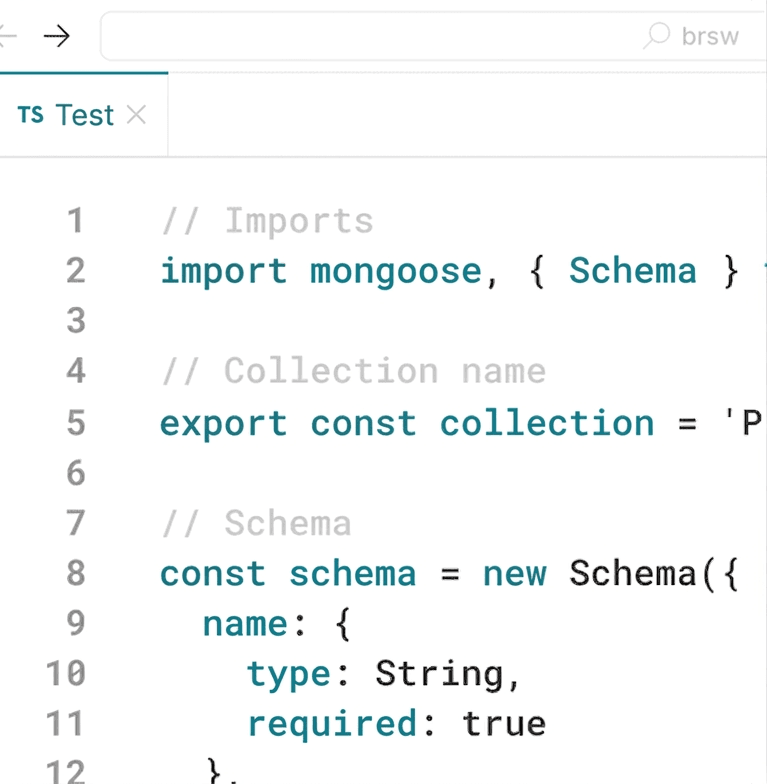
Task: Click the magnifier search icon
Action: (x=656, y=37)
